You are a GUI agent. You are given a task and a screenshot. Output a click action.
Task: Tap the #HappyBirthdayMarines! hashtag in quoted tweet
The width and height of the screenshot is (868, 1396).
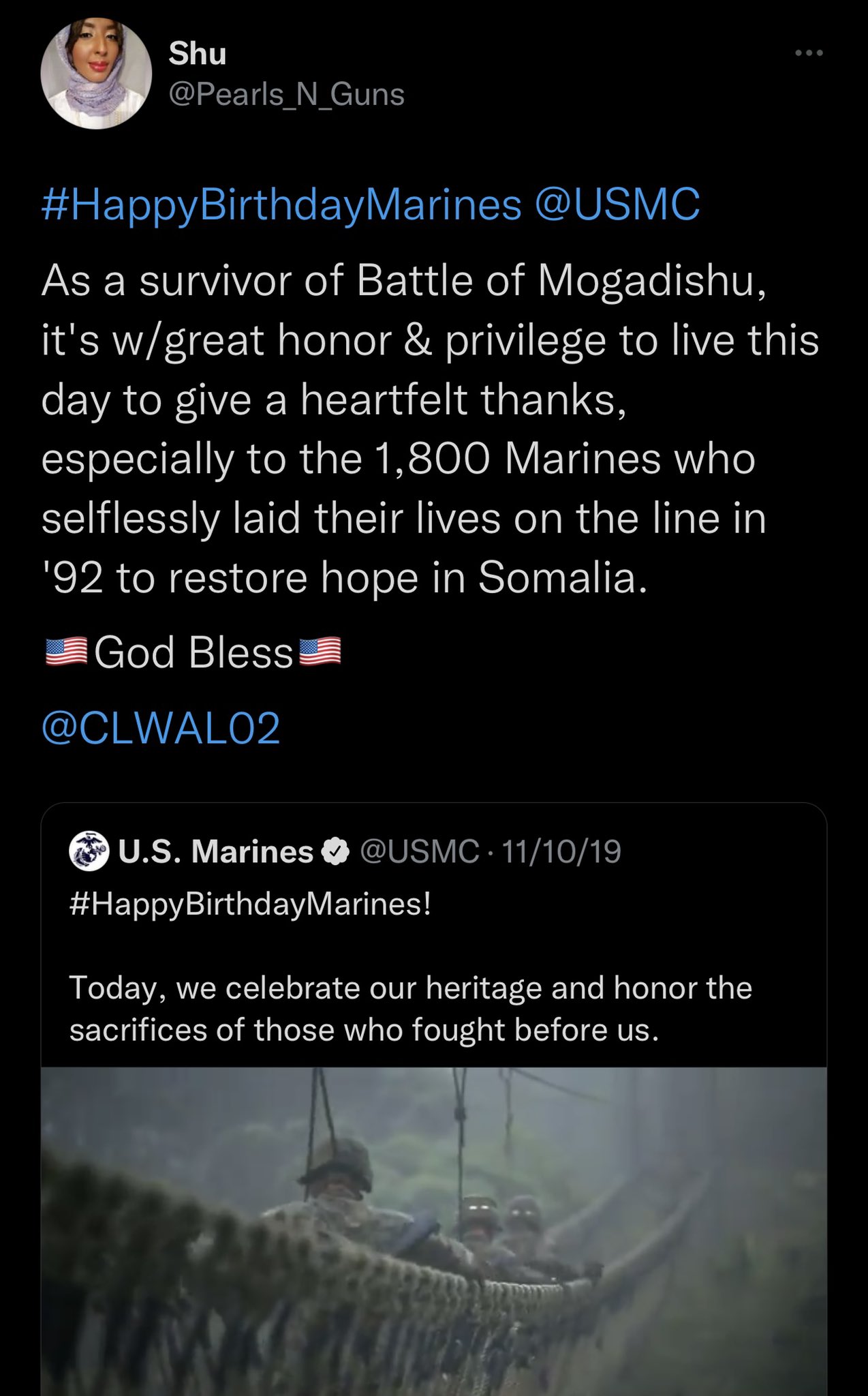(251, 905)
